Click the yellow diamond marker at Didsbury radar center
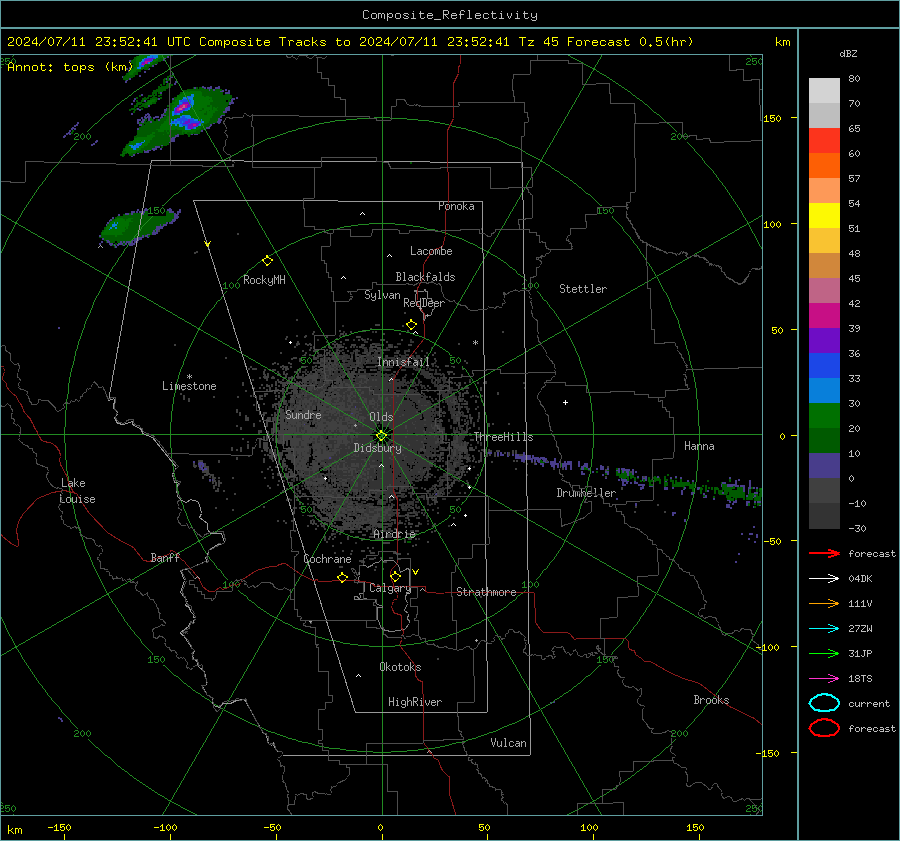Screen dimensions: 900x841 pyautogui.click(x=381, y=436)
